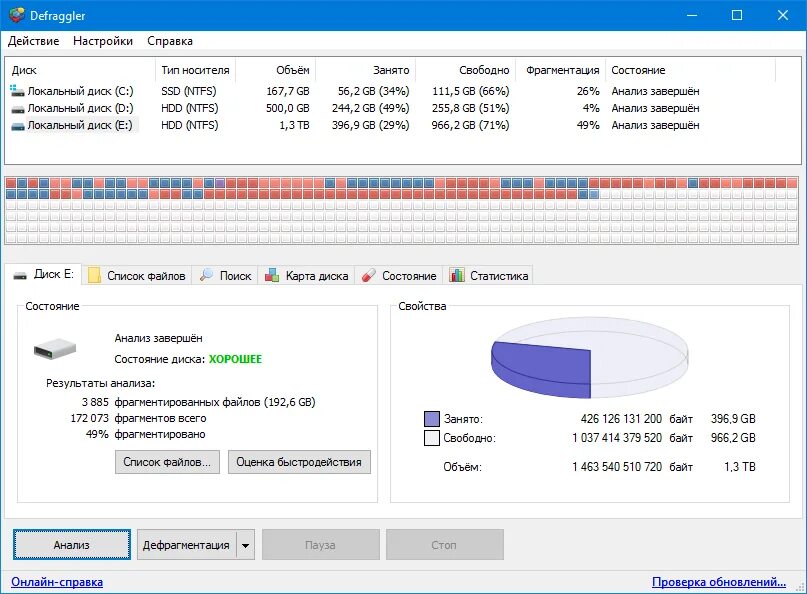Click the 56,2 GB (34%) used cell
Viewport: 807px width, 594px height.
pos(373,91)
